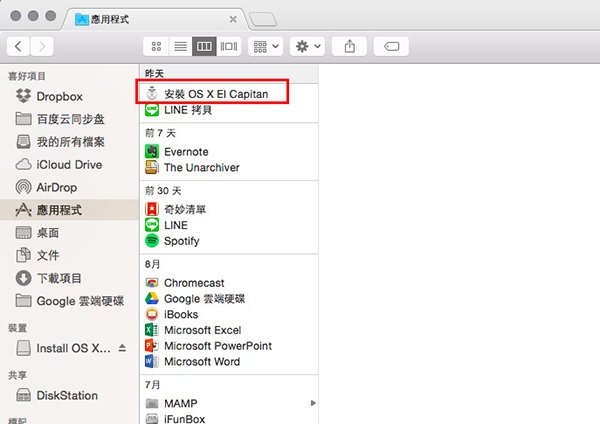600x424 pixels.
Task: Select the MAMP folder
Action: point(171,403)
